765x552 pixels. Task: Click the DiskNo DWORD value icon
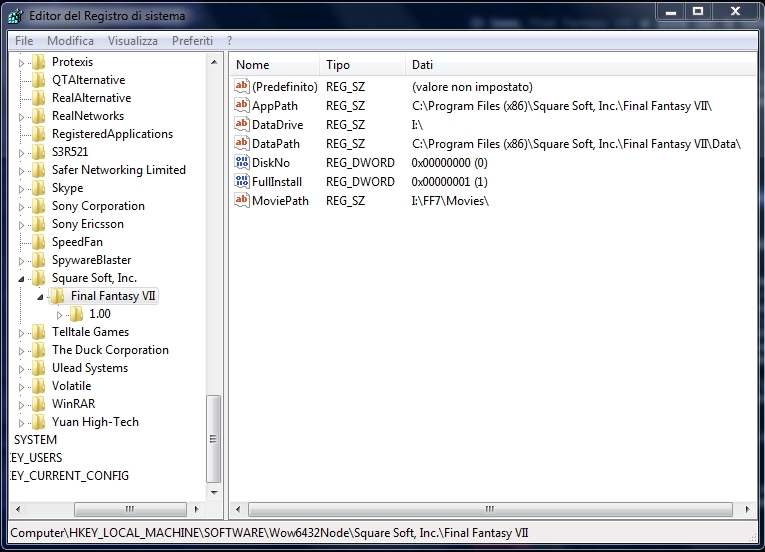pos(242,163)
